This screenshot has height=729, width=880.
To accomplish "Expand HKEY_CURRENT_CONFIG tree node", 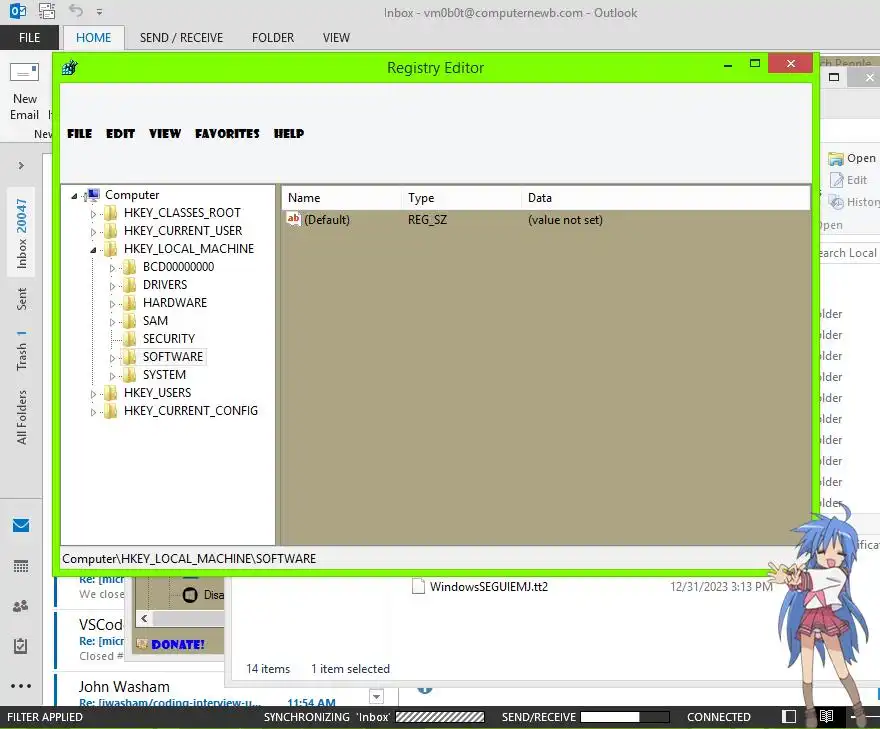I will click(93, 411).
